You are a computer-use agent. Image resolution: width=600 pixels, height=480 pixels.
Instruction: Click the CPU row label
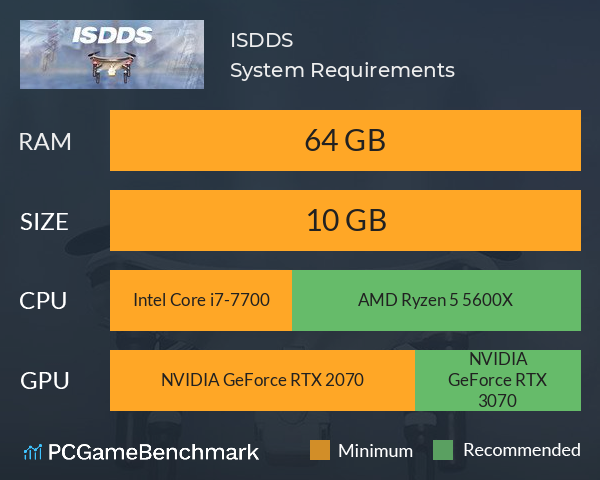(x=43, y=301)
